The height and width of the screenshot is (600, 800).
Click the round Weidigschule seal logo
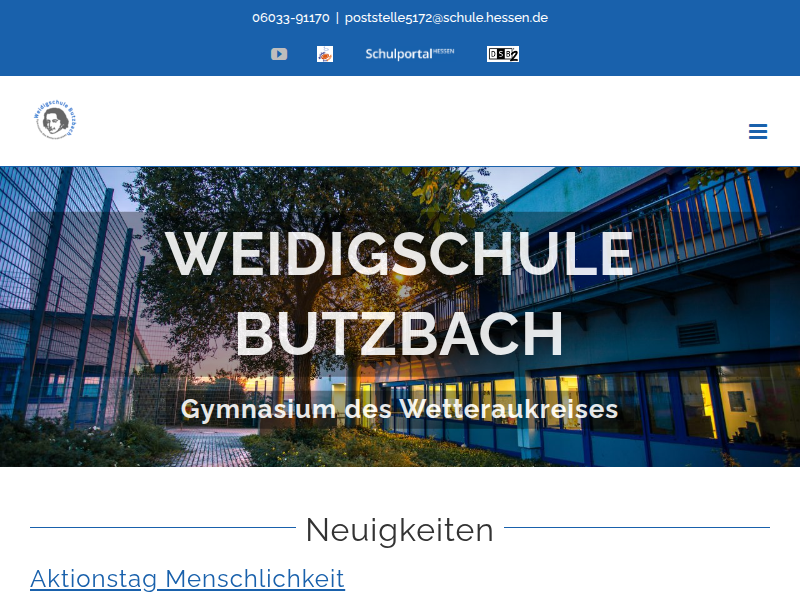(56, 119)
